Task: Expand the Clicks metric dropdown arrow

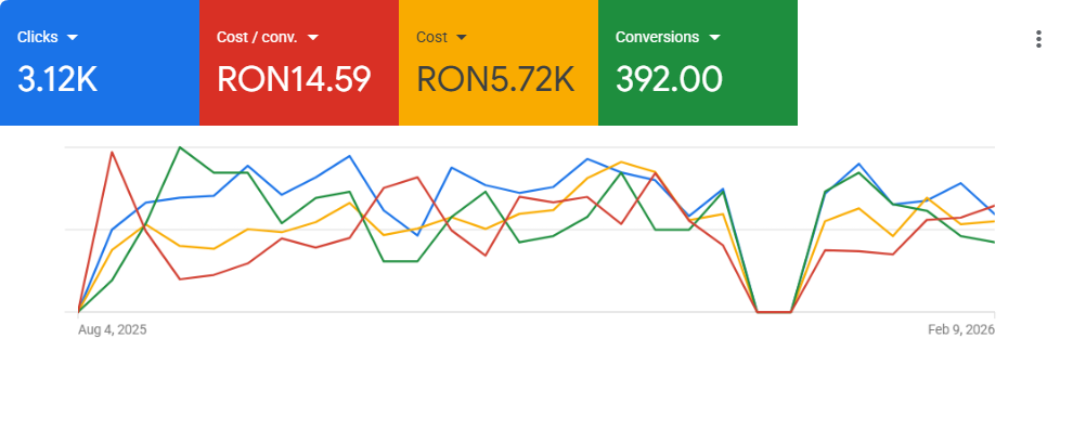Action: tap(72, 38)
